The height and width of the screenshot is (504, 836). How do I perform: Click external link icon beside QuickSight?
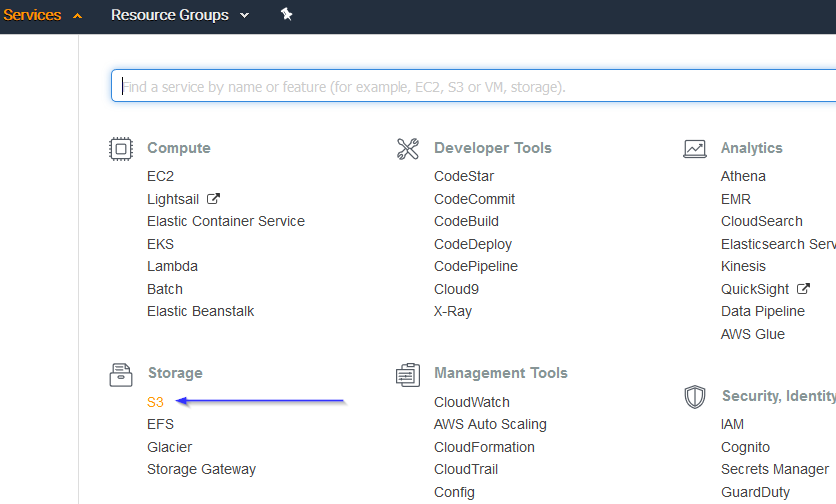coord(803,289)
